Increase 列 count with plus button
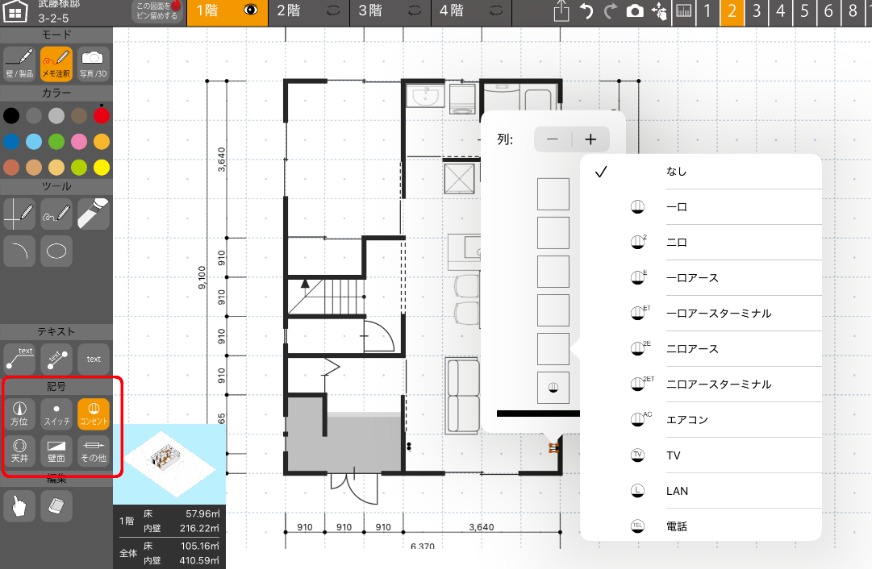The width and height of the screenshot is (872, 569). (590, 140)
